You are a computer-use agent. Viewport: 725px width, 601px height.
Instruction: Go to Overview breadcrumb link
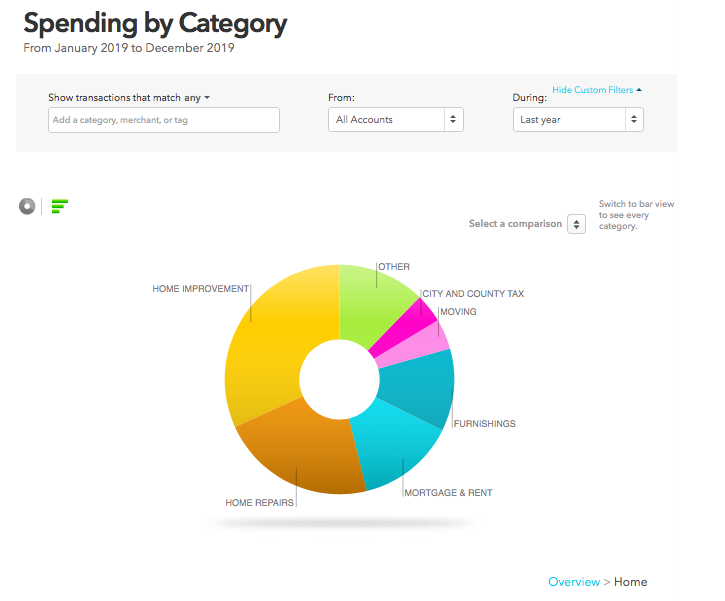click(x=573, y=582)
